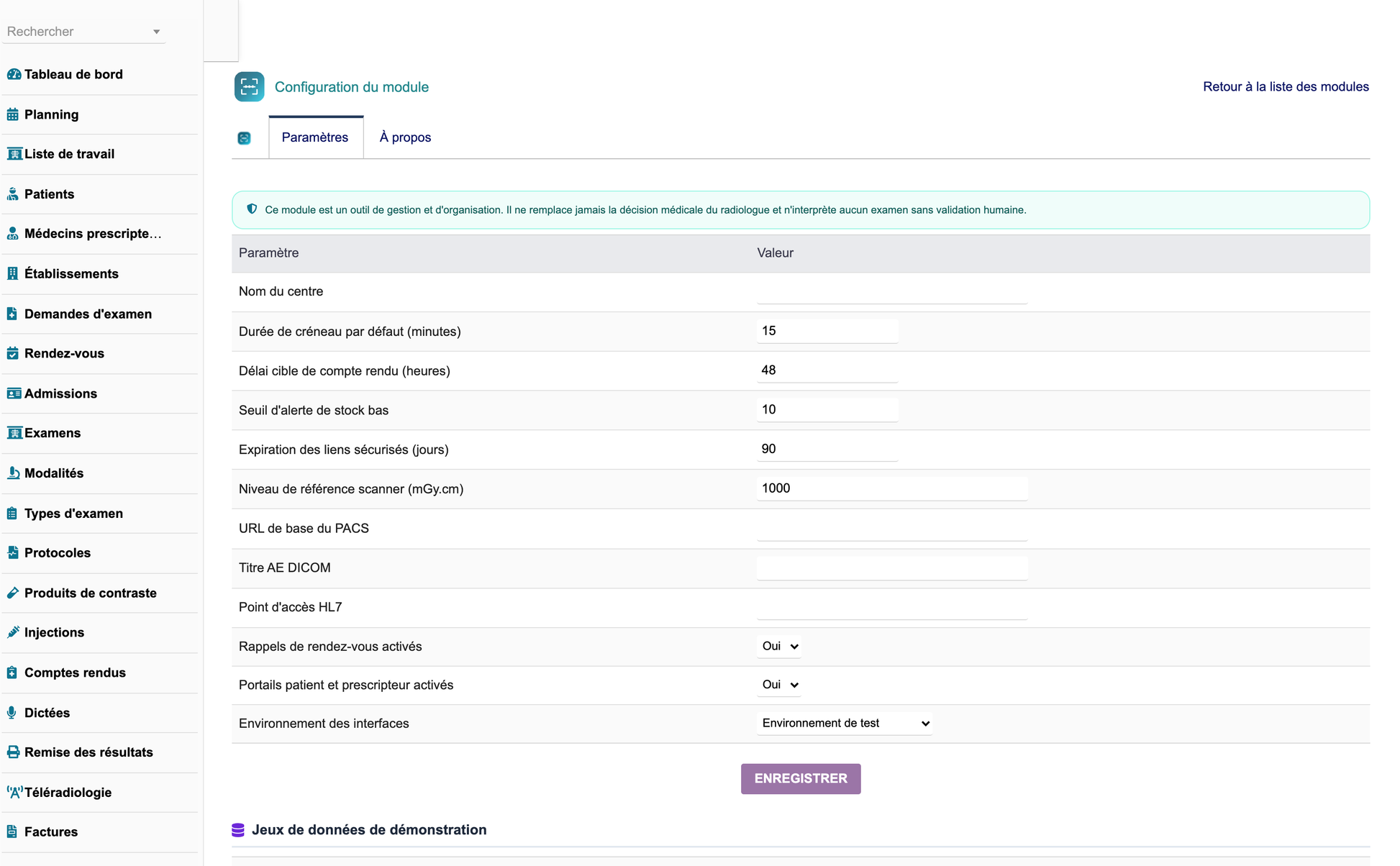Click Expiration des liens sécurisés field

pos(827,449)
